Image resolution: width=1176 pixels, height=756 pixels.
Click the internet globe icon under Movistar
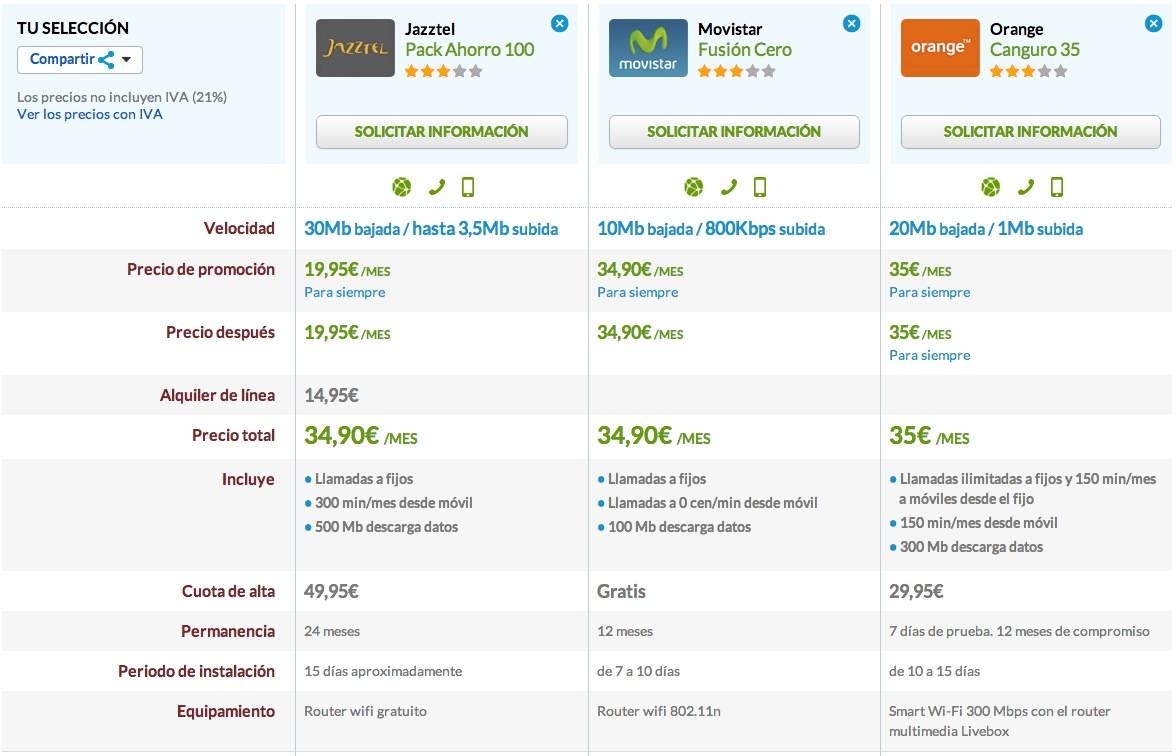(694, 187)
